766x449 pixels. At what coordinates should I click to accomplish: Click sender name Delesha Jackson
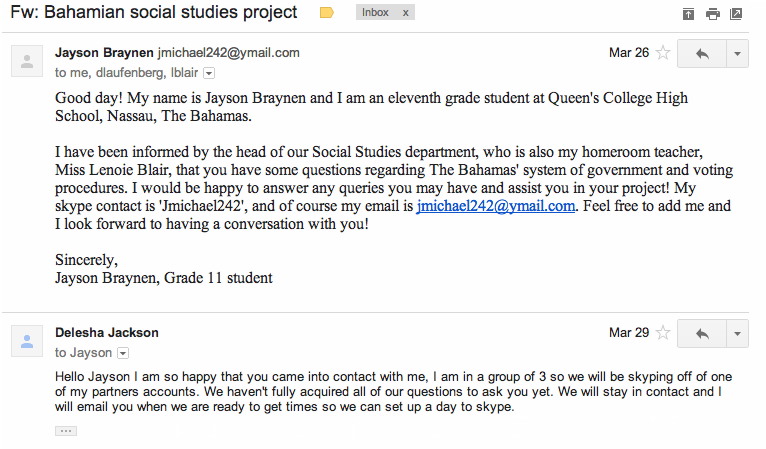tap(106, 333)
